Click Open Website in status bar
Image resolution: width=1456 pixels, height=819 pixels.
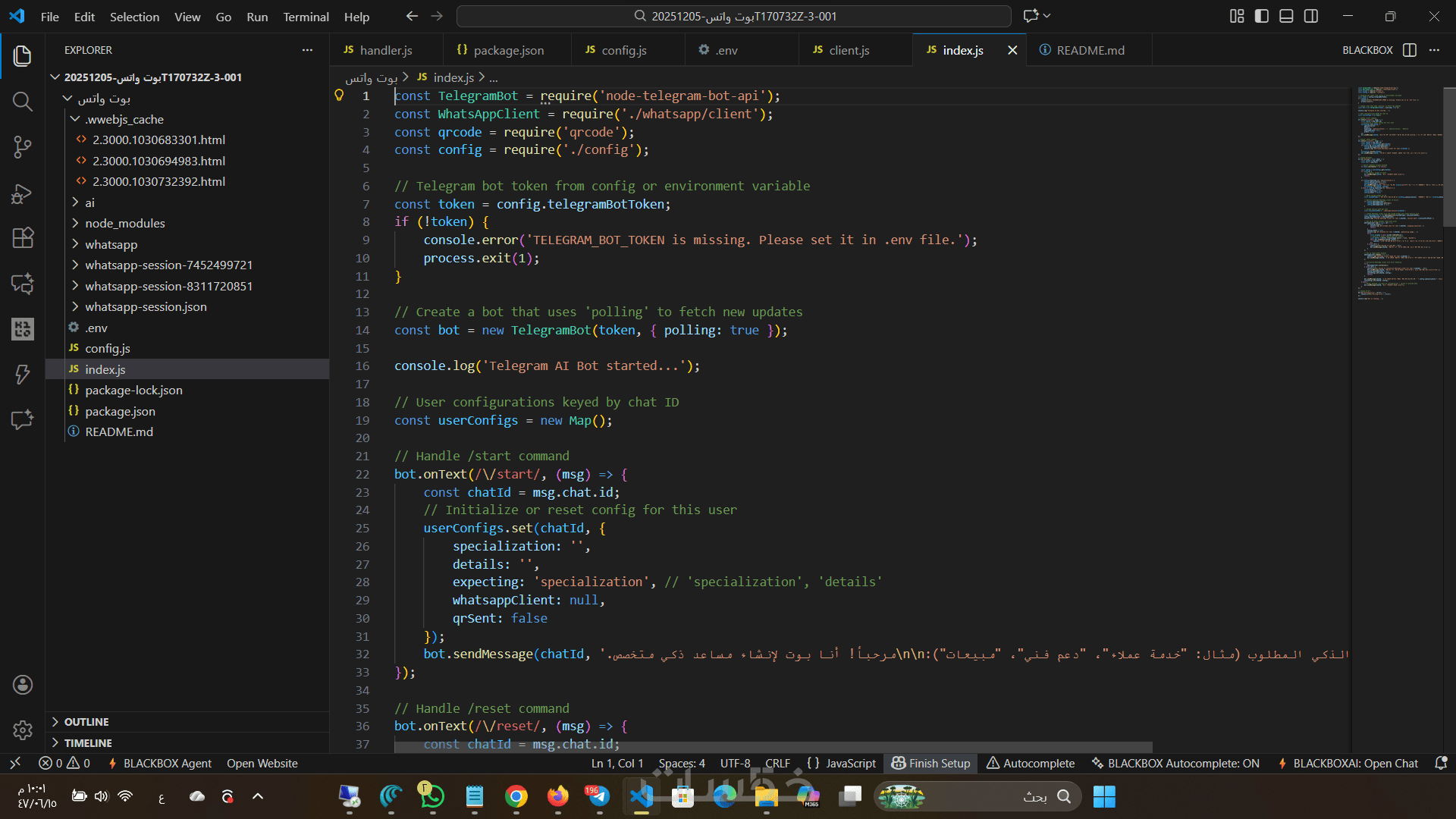tap(262, 764)
